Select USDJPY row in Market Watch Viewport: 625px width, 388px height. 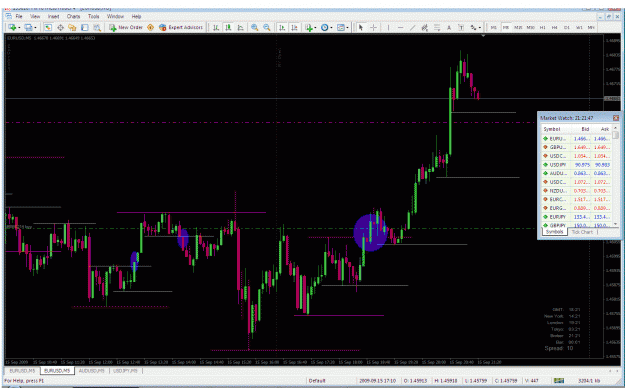576,165
